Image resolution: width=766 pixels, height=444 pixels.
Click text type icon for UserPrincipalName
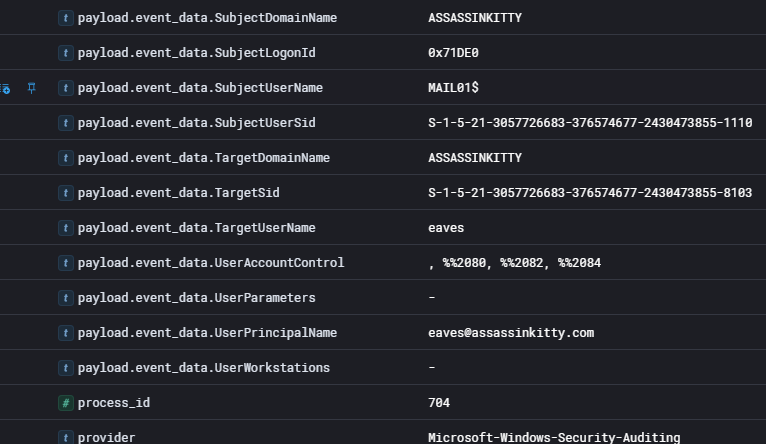tap(66, 333)
